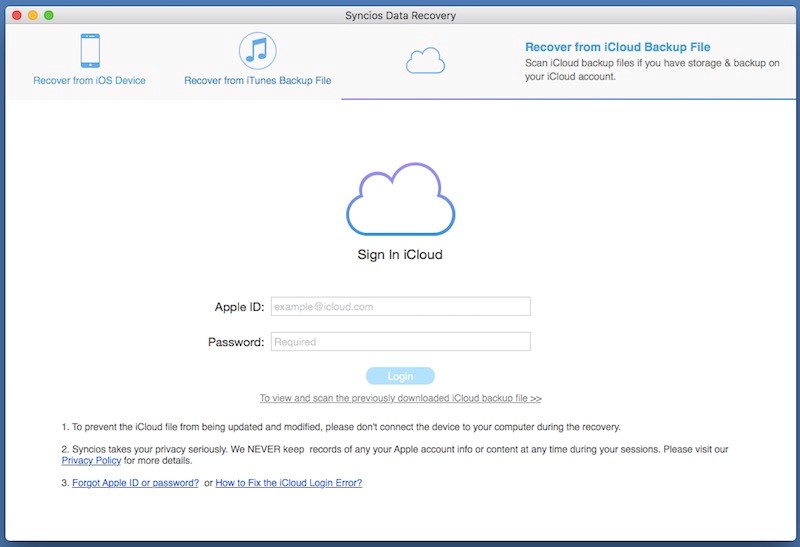Focus the Password text field

tap(400, 342)
